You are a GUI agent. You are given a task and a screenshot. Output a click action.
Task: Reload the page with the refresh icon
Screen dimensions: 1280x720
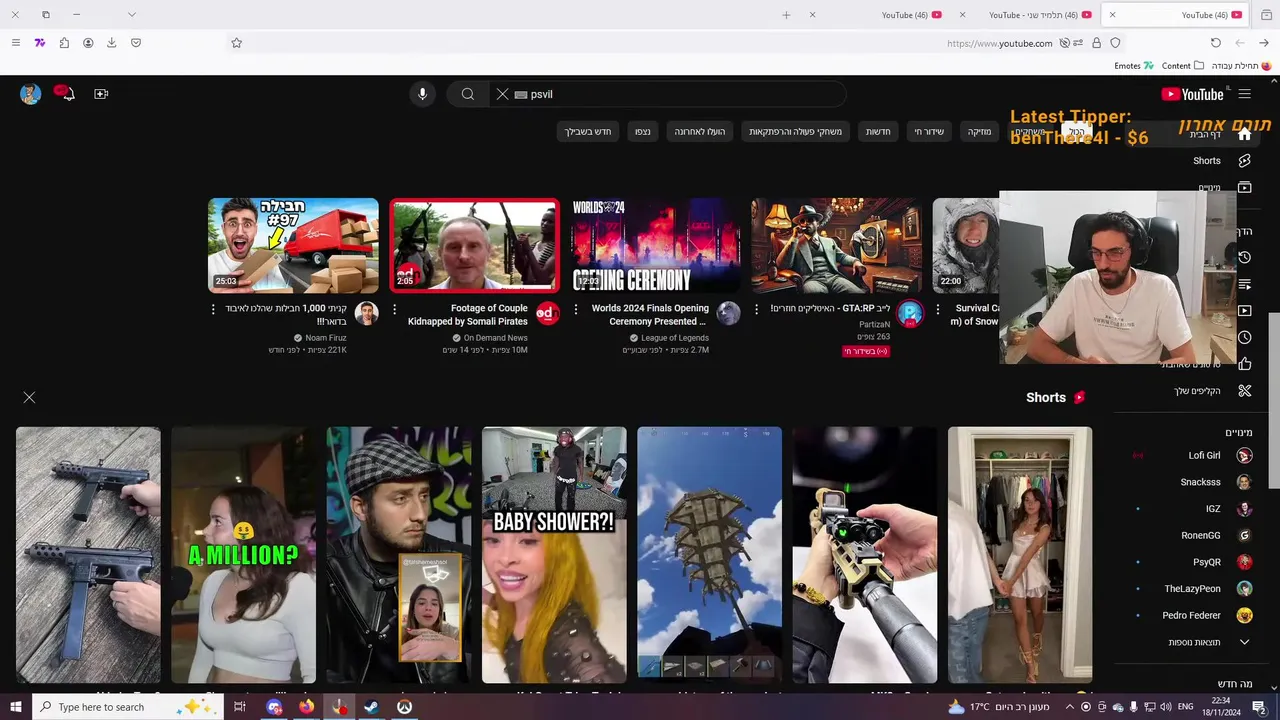[1216, 43]
